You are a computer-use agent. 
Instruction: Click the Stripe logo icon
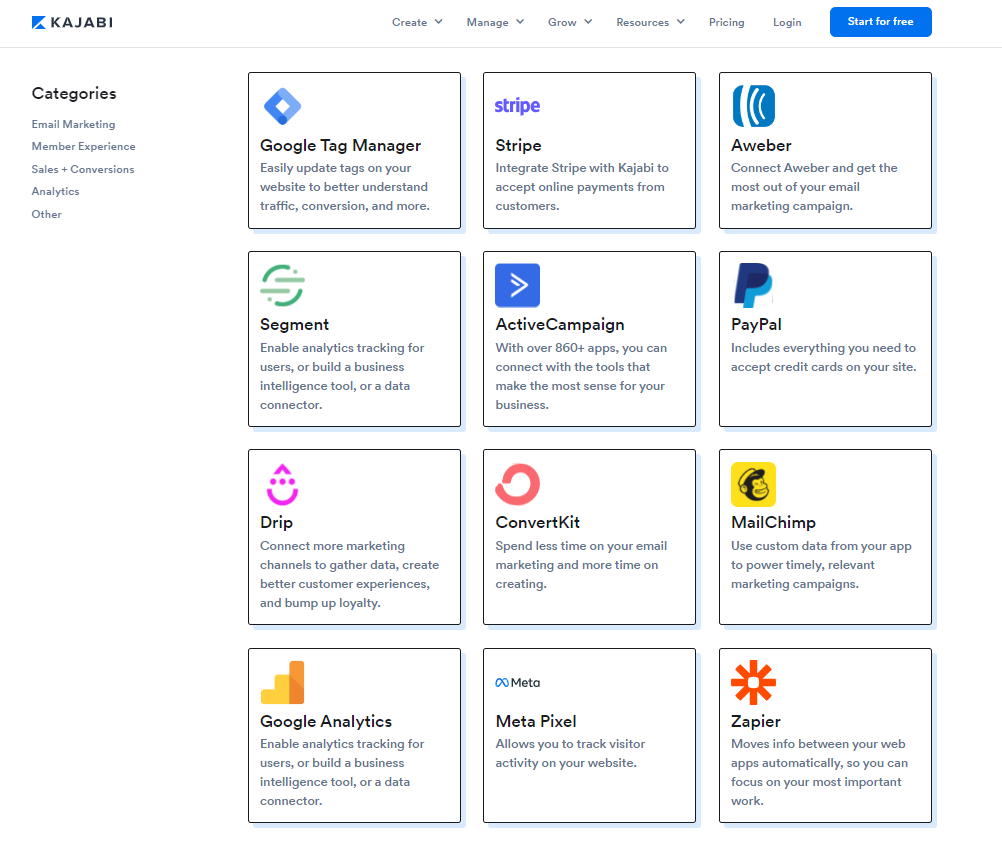tap(517, 105)
